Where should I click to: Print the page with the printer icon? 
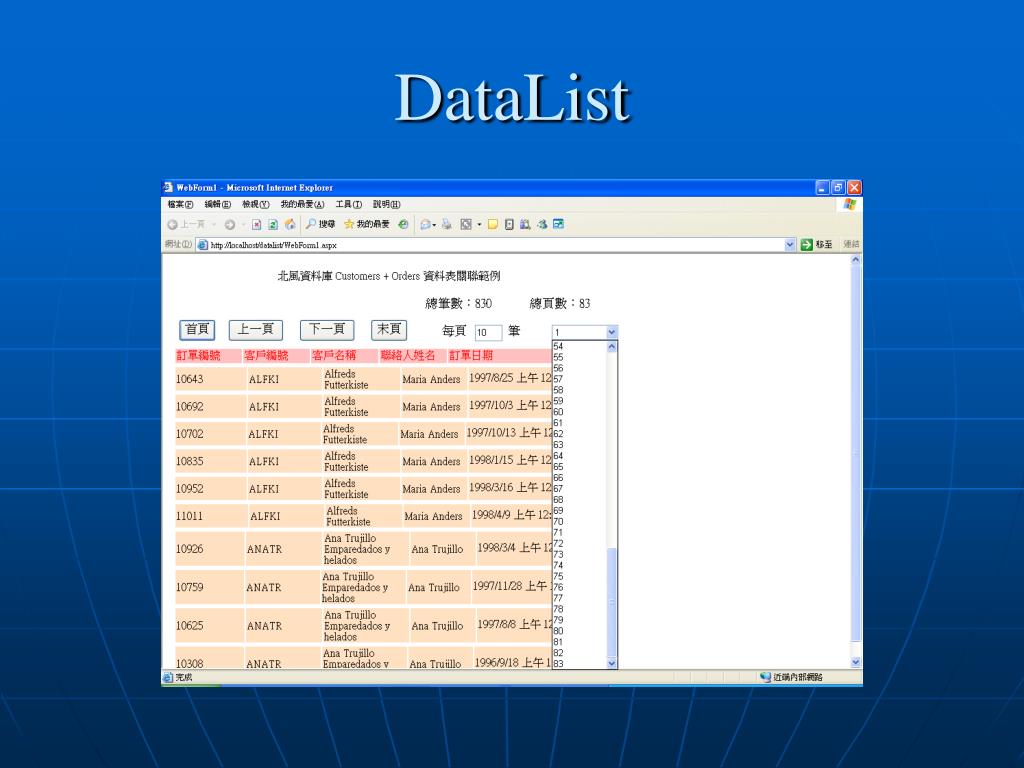[x=447, y=225]
